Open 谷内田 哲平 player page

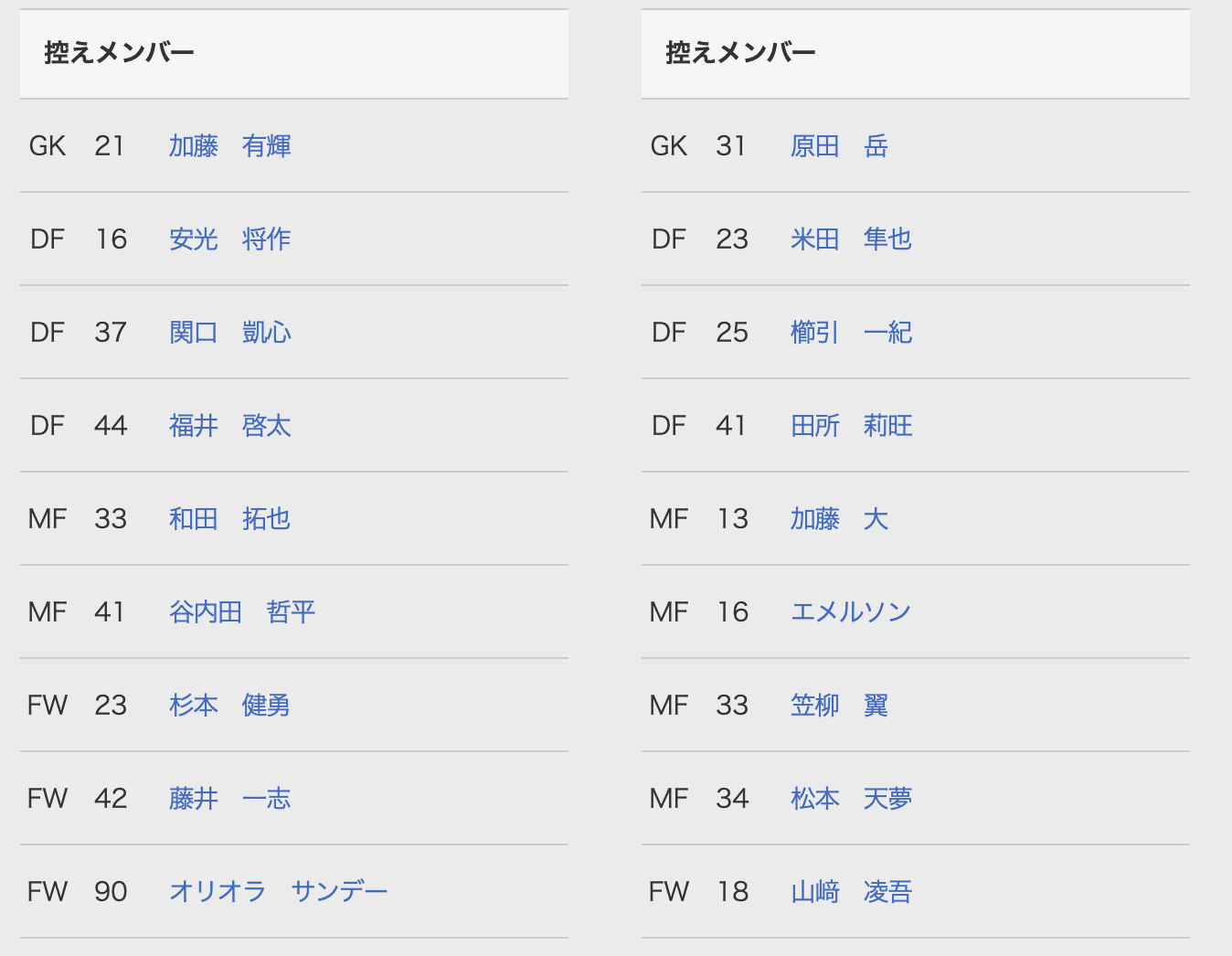click(x=242, y=612)
